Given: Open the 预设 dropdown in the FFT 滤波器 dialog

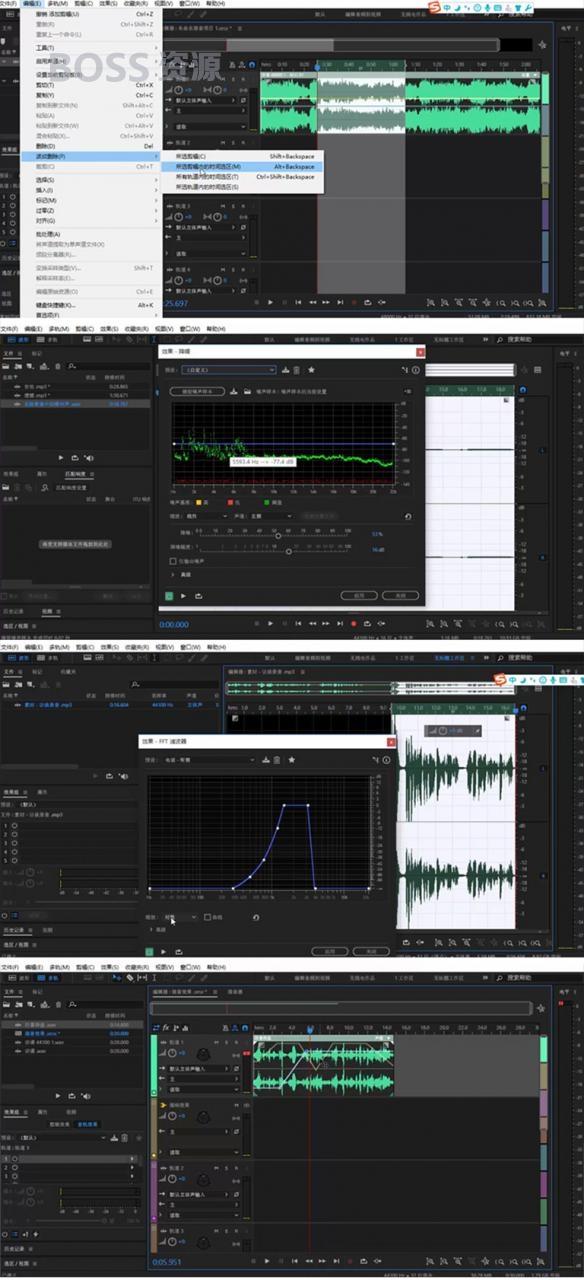Looking at the screenshot, I should [x=209, y=760].
